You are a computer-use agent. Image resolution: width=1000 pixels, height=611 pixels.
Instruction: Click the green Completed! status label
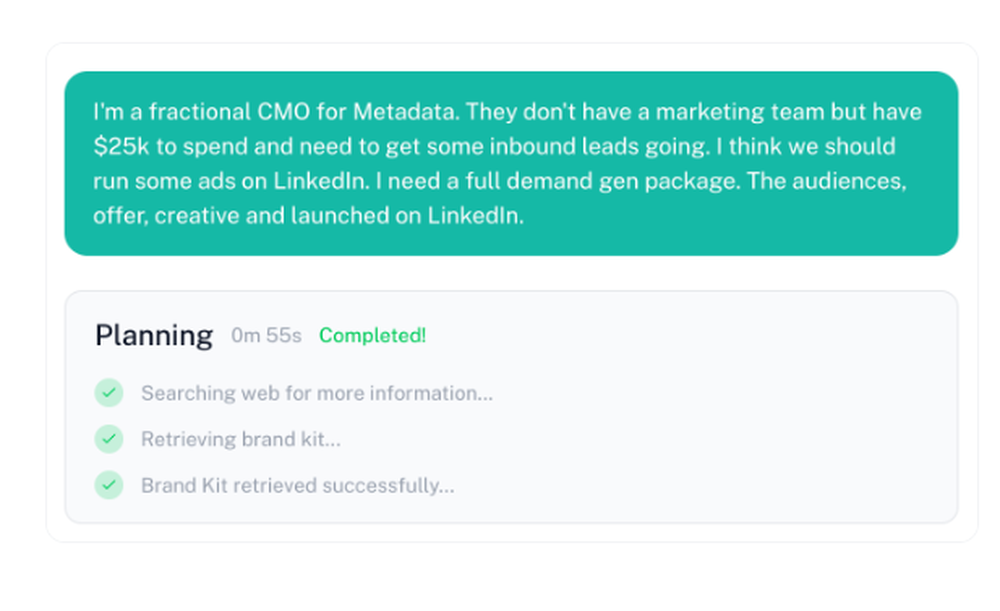point(372,336)
